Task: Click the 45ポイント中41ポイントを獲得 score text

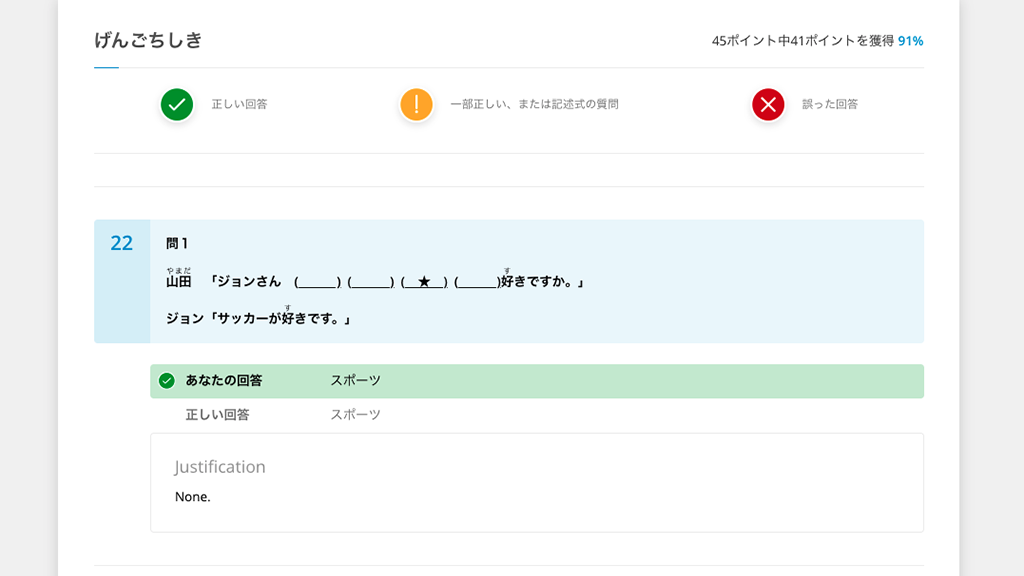Action: pos(802,41)
